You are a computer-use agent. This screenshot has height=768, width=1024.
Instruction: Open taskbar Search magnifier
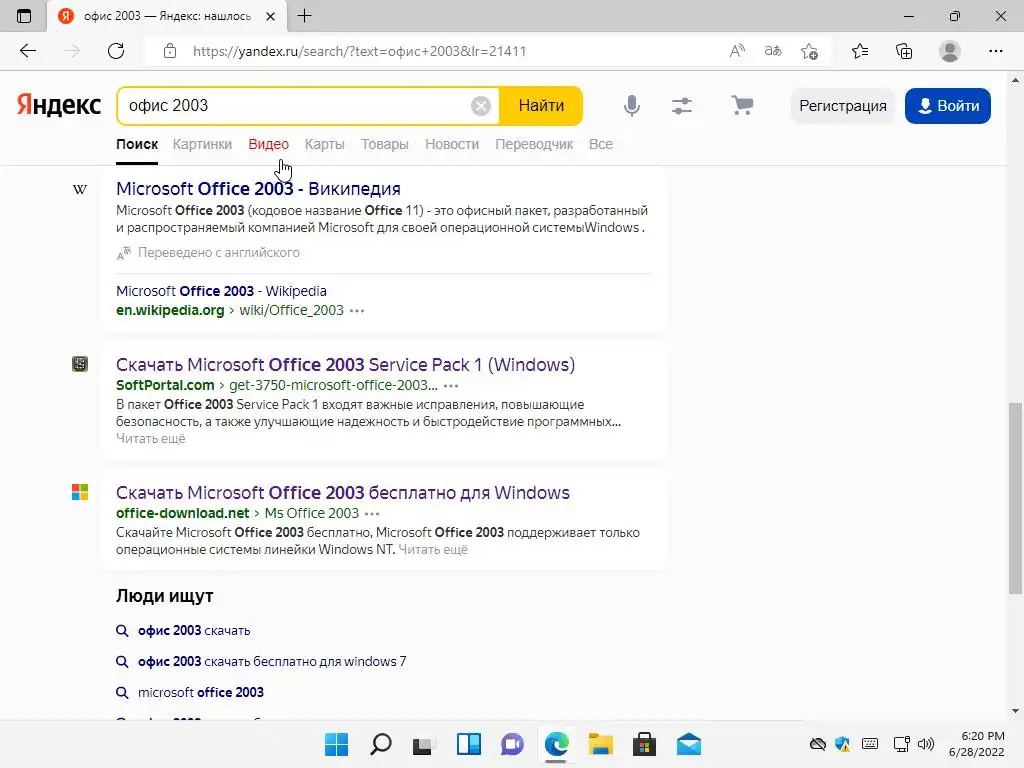tap(381, 744)
